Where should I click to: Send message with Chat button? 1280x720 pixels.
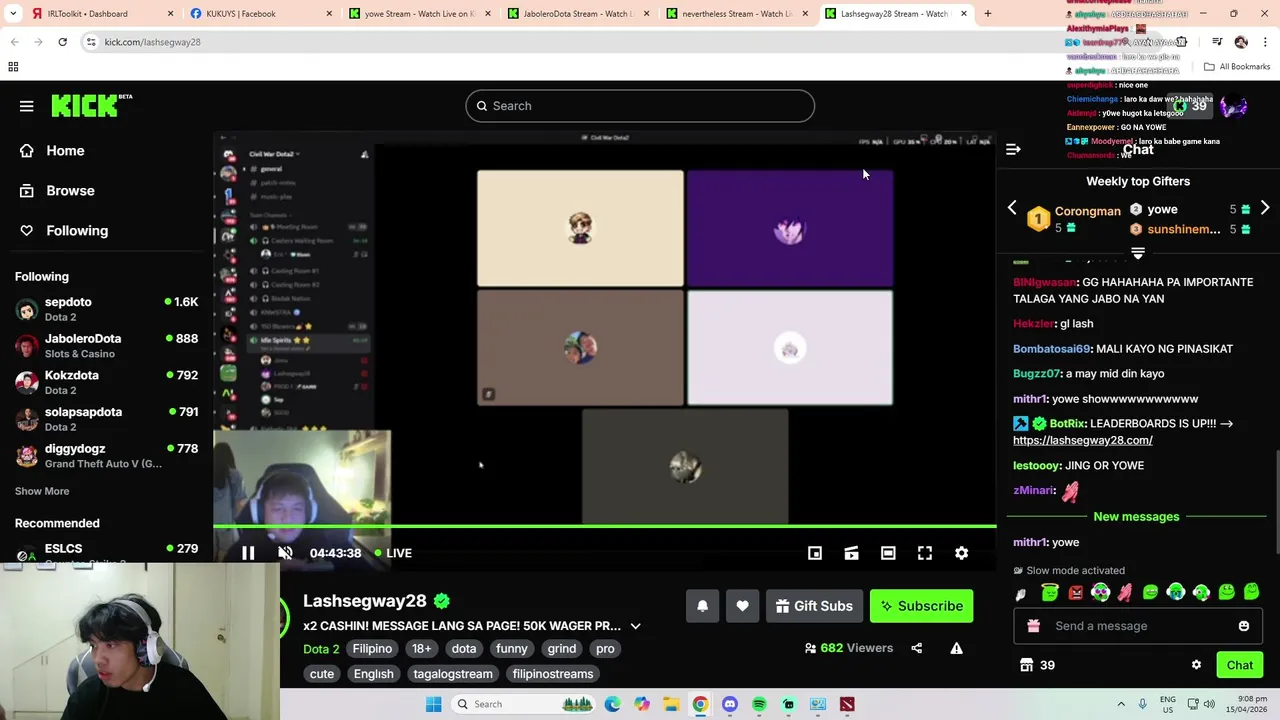1240,665
